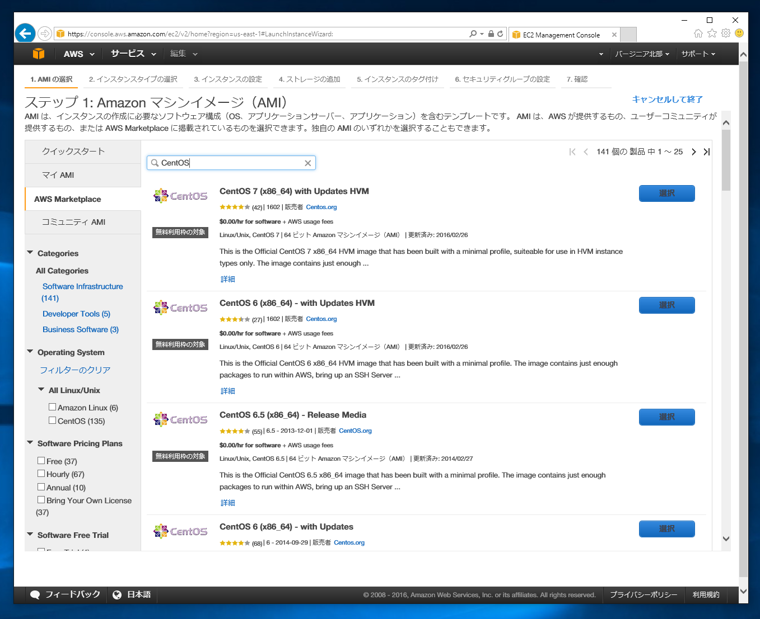Viewport: 760px width, 619px height.
Task: Click the AMI search input field
Action: [231, 163]
